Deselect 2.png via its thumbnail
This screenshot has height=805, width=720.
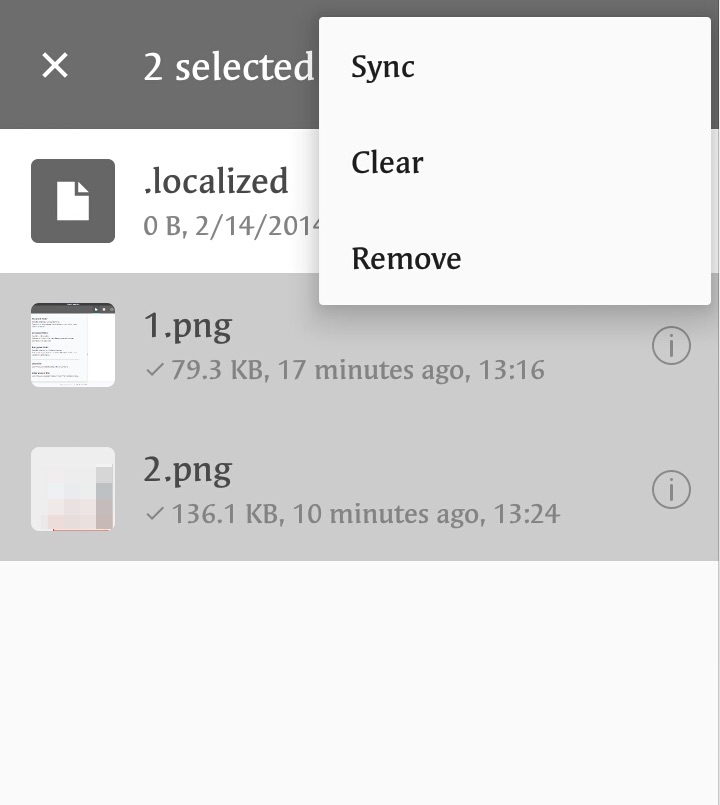[x=73, y=489]
